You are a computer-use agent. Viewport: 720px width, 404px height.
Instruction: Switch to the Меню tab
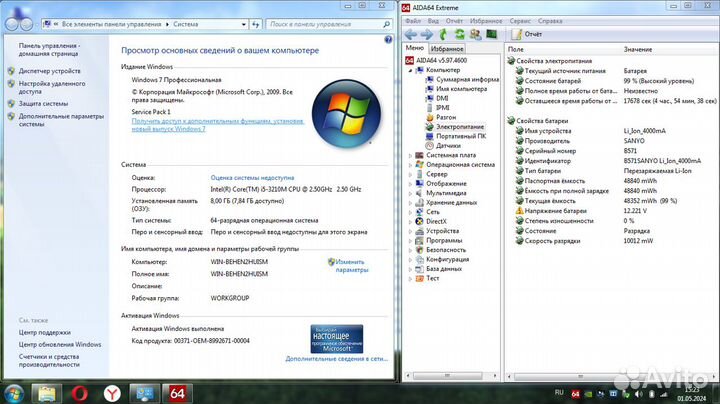(415, 48)
